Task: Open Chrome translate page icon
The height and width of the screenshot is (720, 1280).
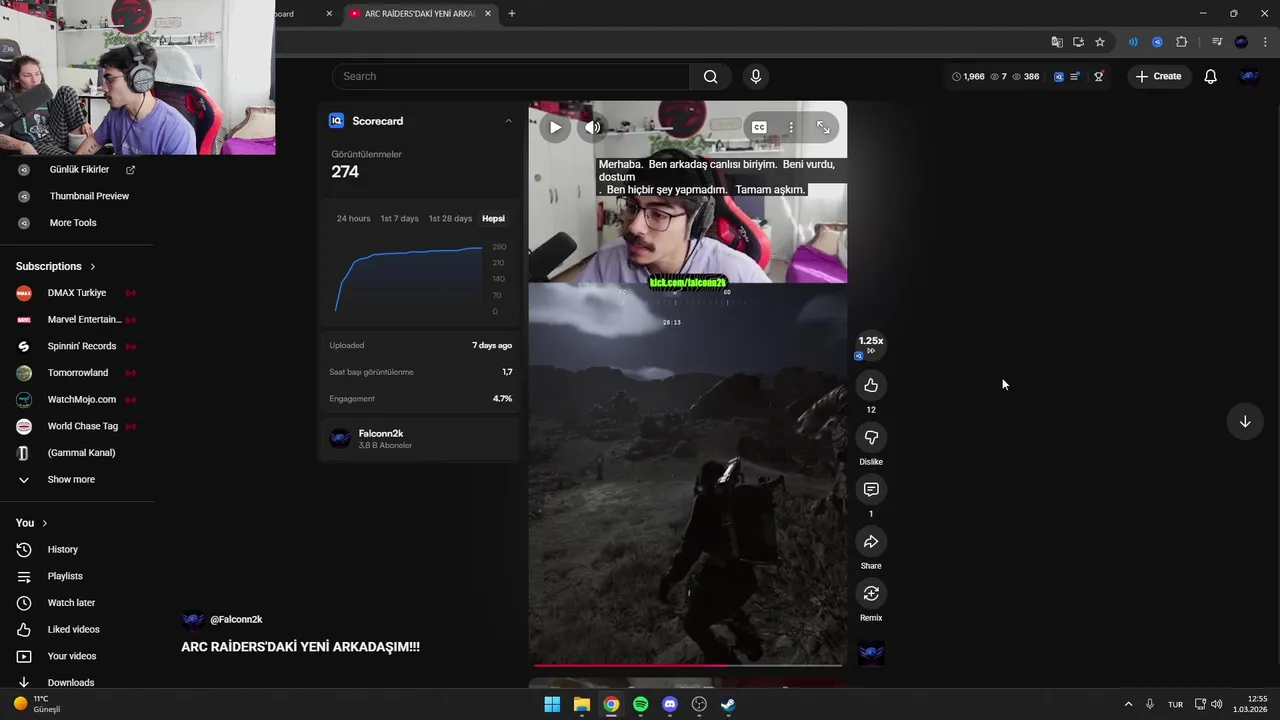Action: 1057,42
